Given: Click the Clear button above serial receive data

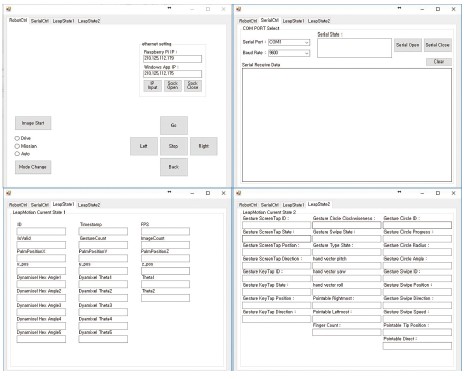Looking at the screenshot, I should 439,62.
